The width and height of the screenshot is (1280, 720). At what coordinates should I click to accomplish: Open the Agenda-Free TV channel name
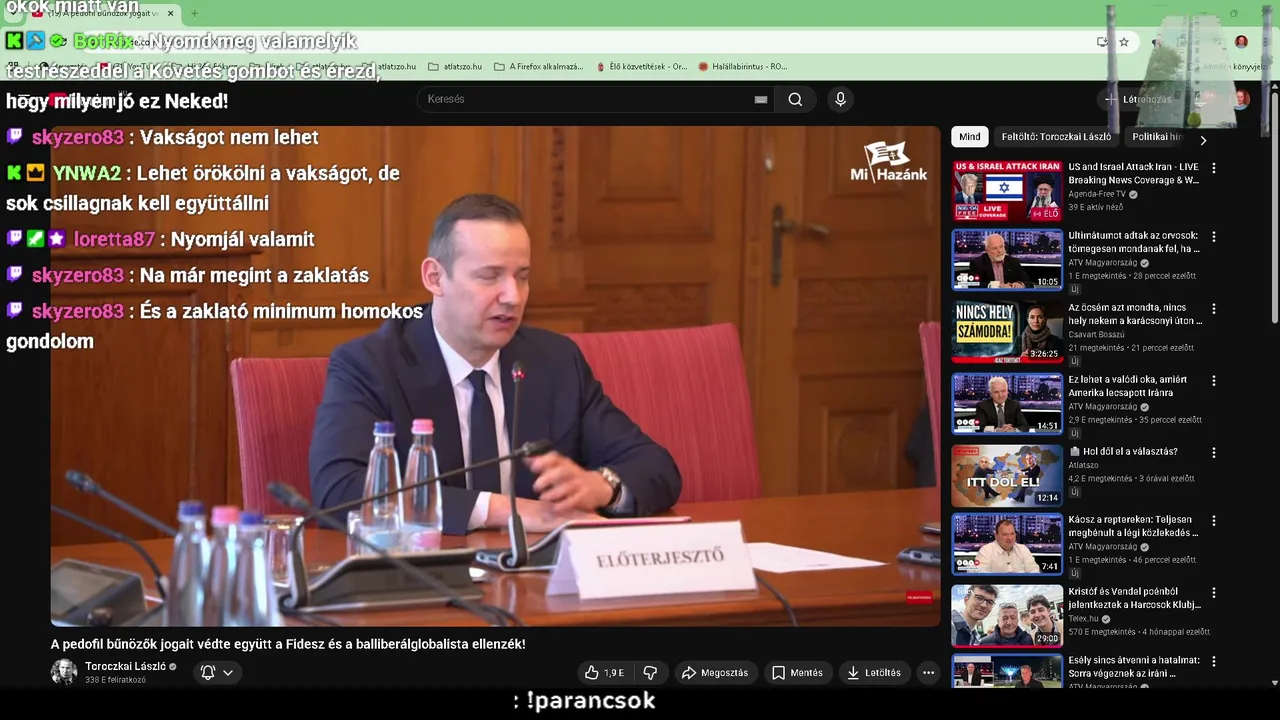[x=1097, y=194]
